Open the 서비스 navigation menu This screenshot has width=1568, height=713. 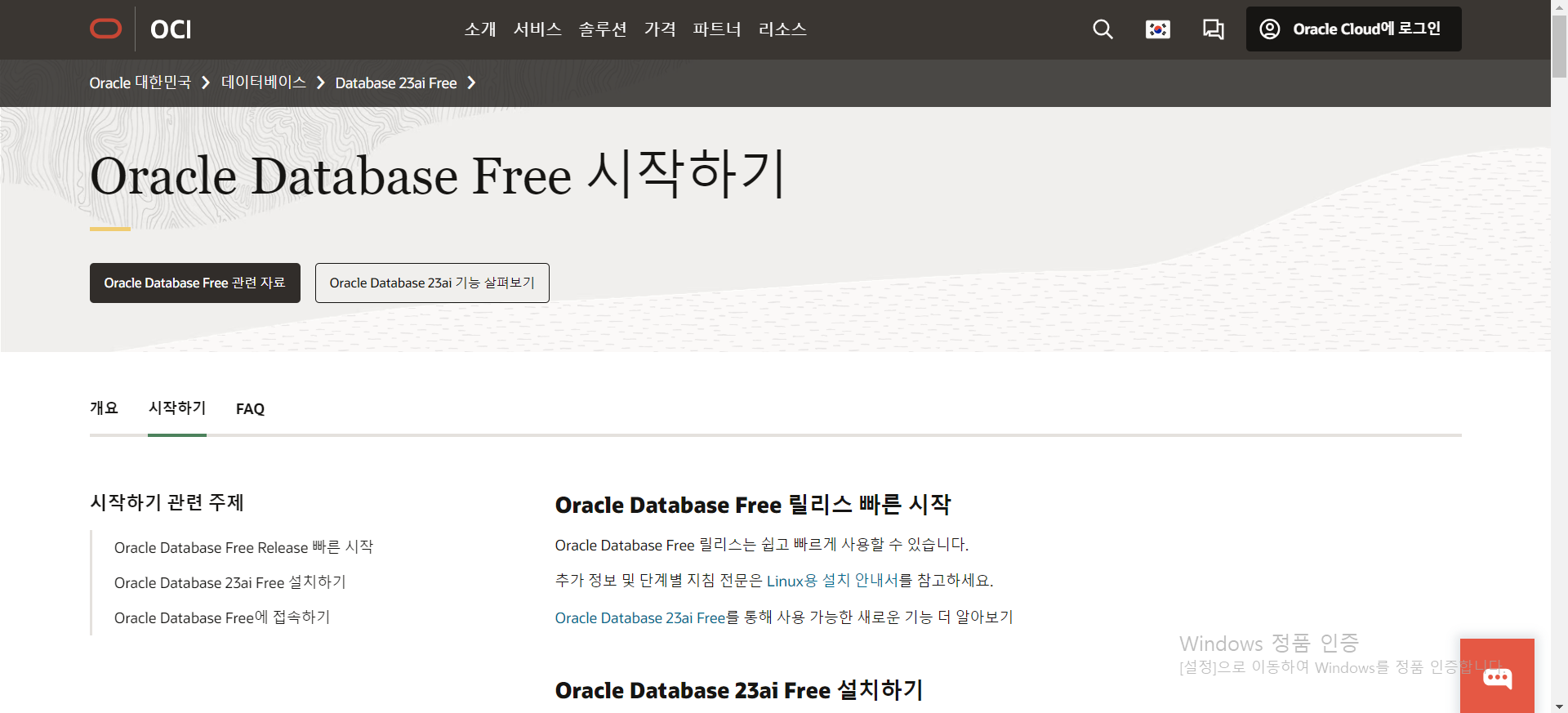(537, 29)
